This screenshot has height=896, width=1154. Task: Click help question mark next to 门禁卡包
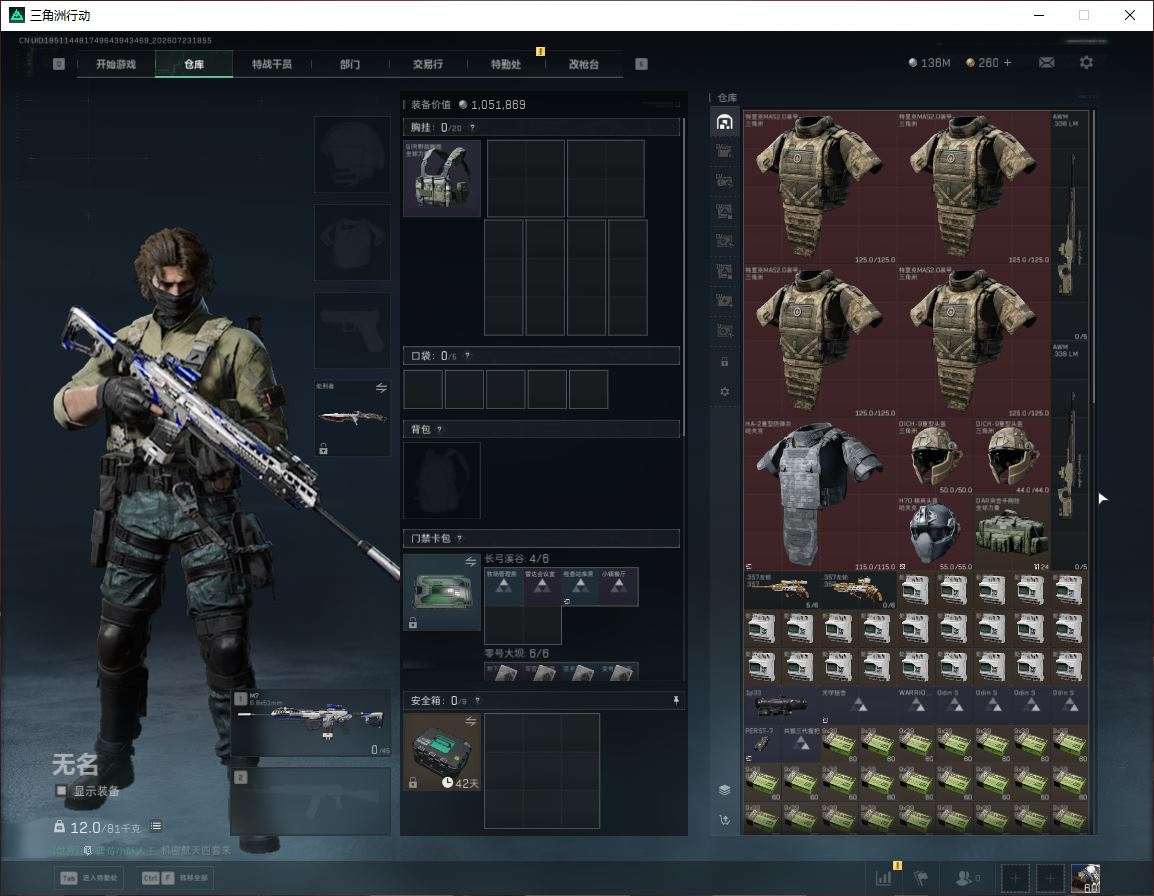click(x=459, y=538)
